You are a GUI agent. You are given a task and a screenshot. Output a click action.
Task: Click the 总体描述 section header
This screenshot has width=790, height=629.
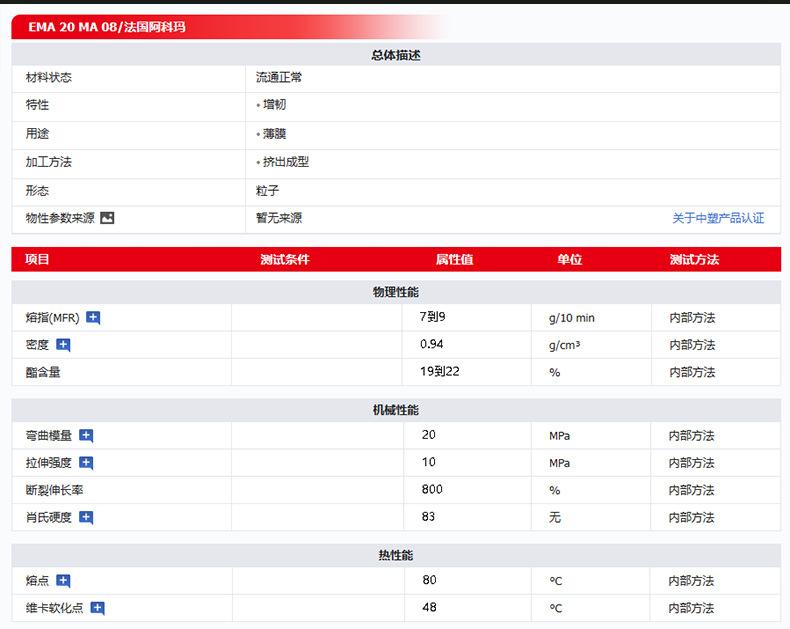click(396, 55)
